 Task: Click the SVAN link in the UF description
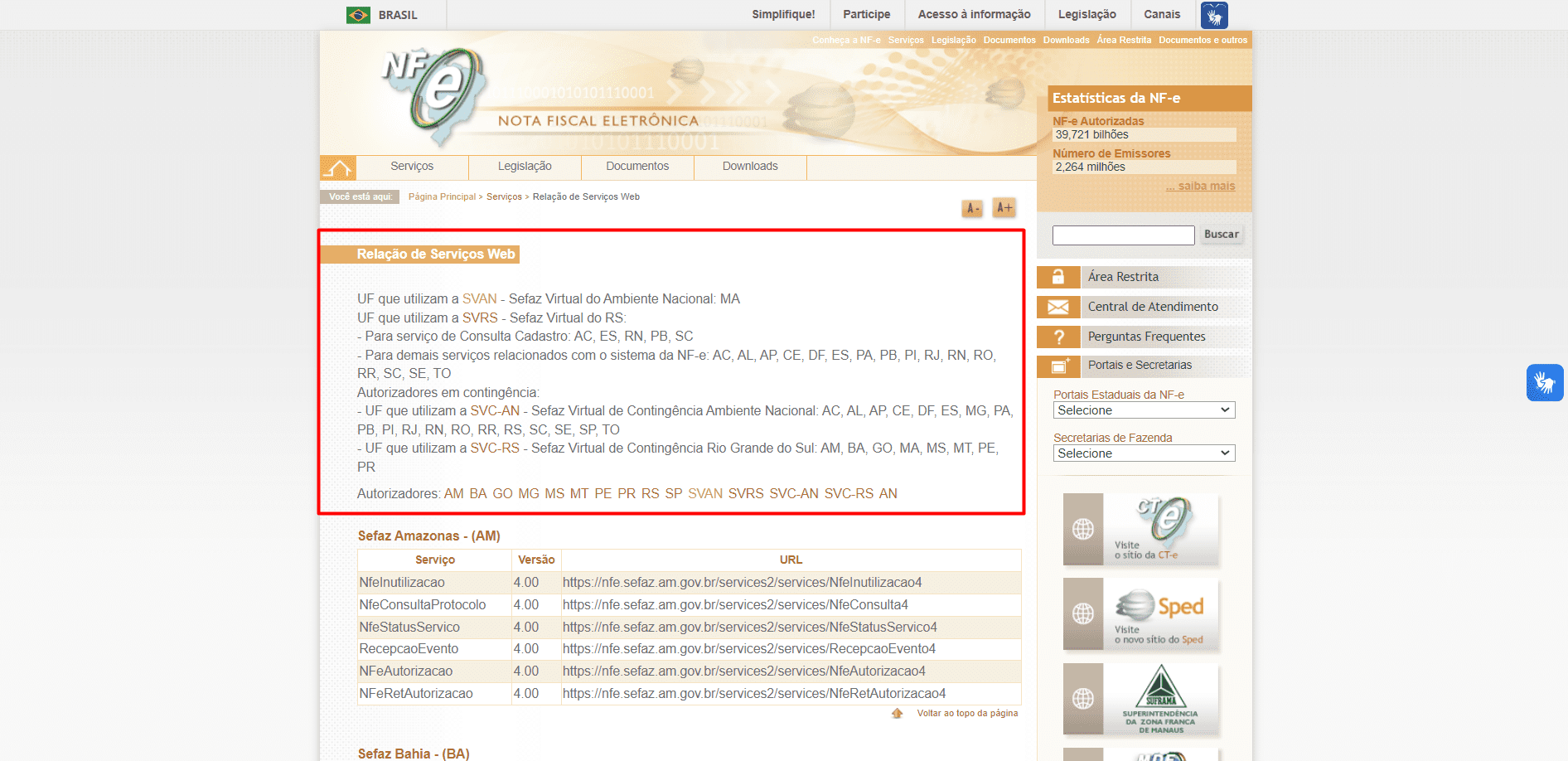(480, 299)
